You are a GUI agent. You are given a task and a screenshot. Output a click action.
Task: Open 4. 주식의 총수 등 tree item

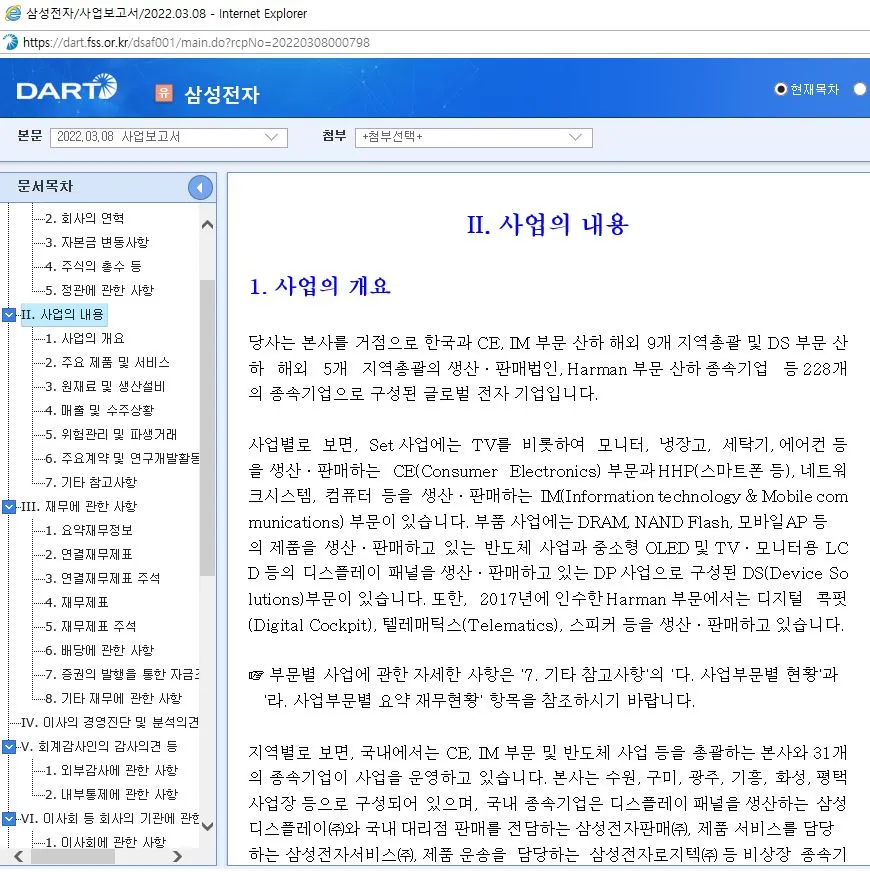tap(93, 266)
